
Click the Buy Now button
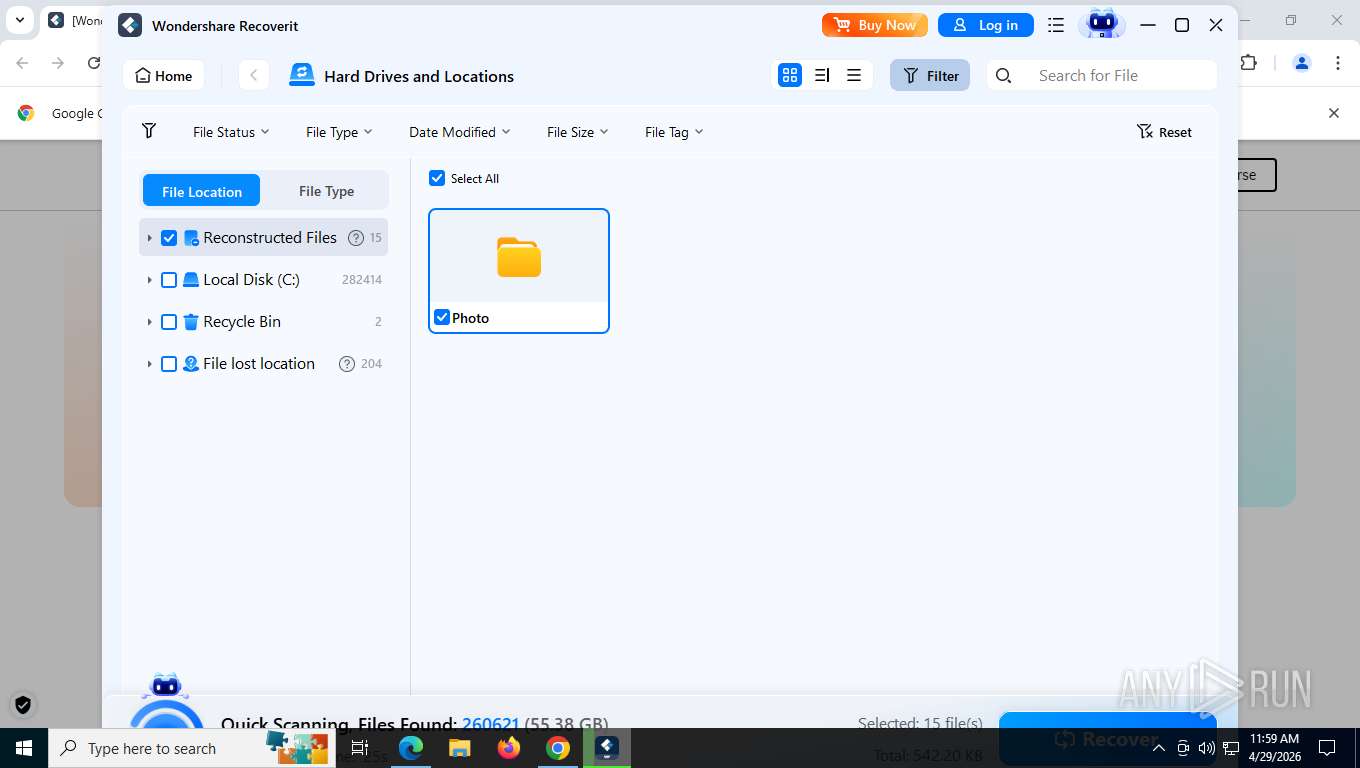pos(875,25)
